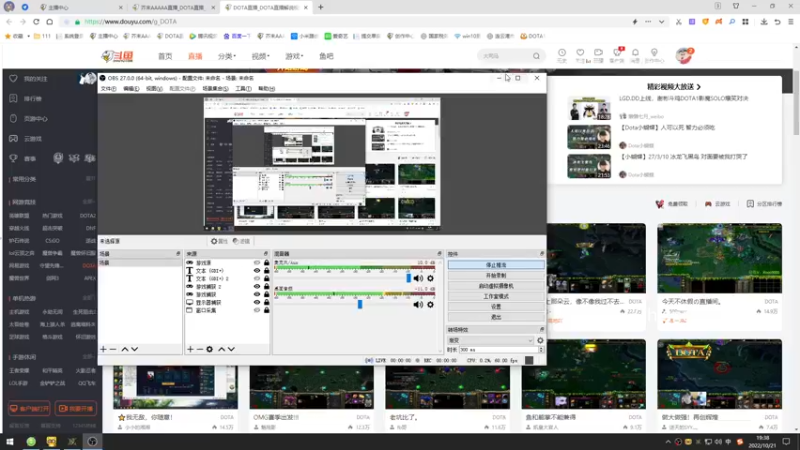
Task: Open new browser tab with plus
Action: 320,7
